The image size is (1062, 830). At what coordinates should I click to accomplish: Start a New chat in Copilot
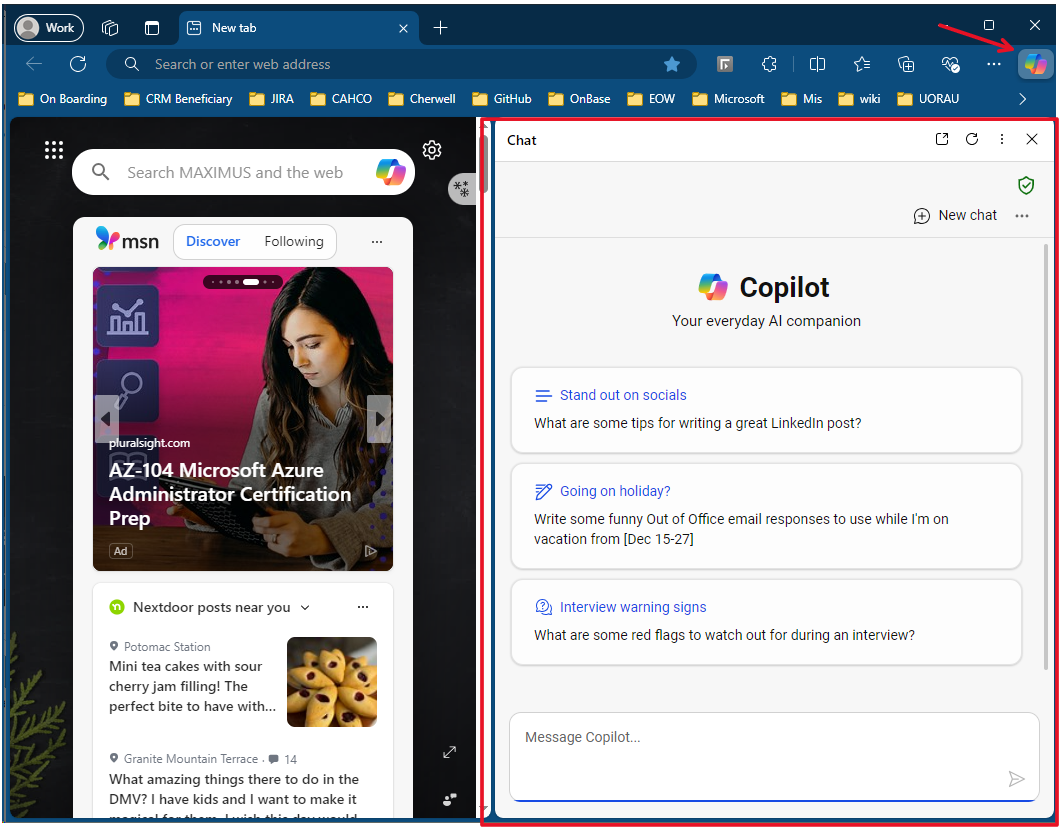pyautogui.click(x=955, y=215)
